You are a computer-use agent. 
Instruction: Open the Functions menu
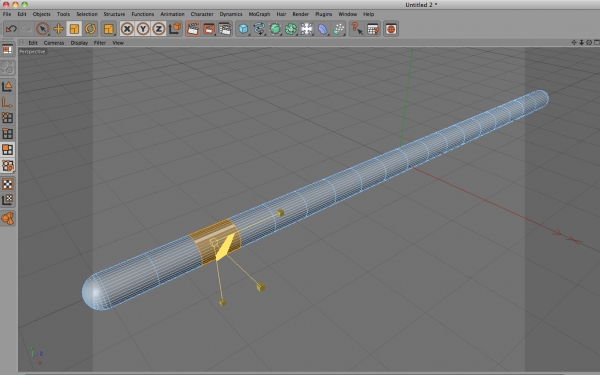[143, 14]
